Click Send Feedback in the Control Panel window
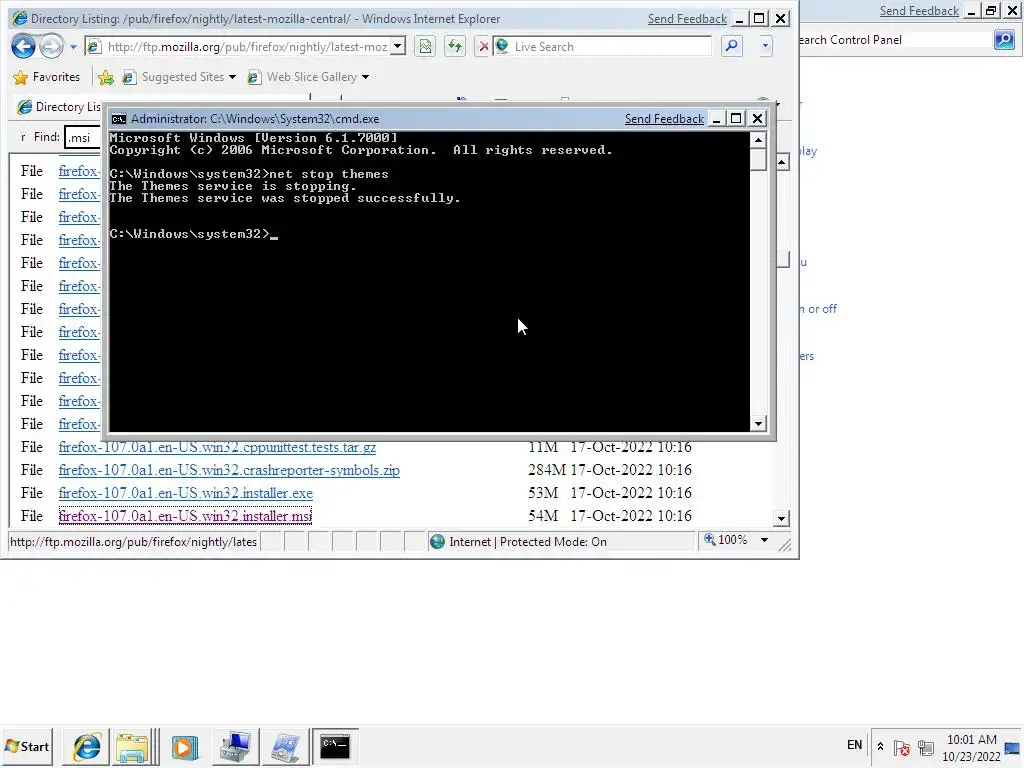The height and width of the screenshot is (768, 1024). (919, 10)
